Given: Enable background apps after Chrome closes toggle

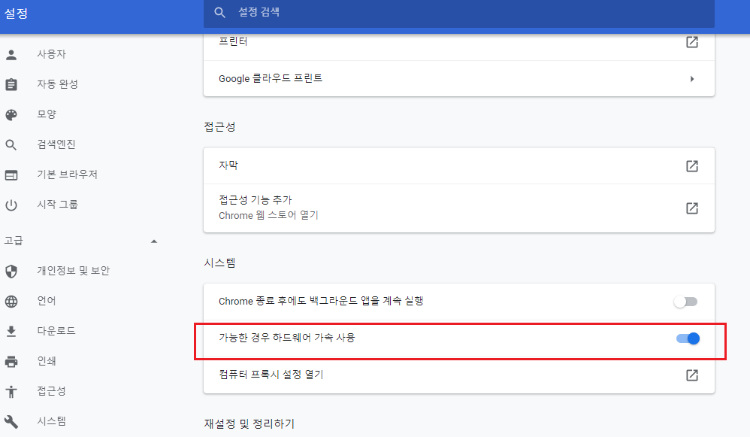Looking at the screenshot, I should click(685, 301).
